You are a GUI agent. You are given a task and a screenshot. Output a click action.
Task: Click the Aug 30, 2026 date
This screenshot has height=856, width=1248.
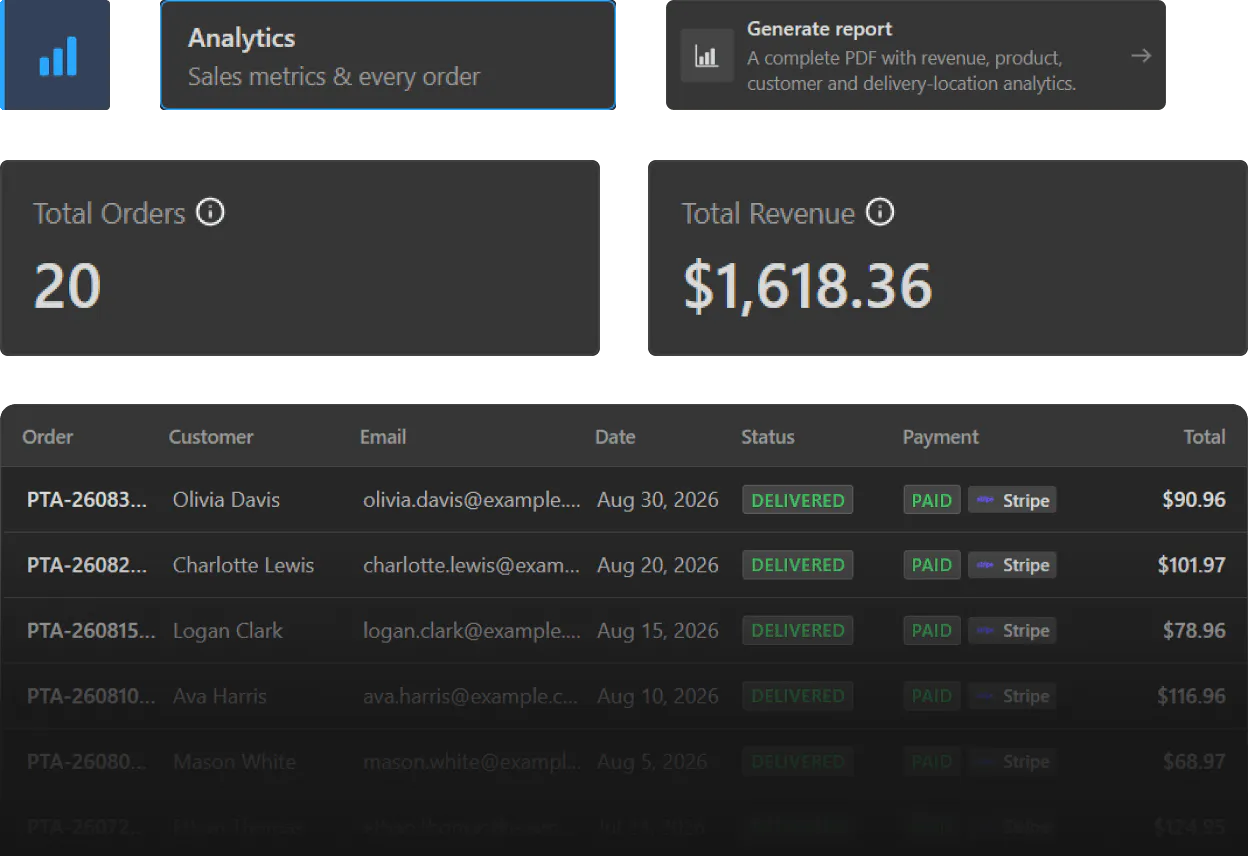[x=658, y=500]
